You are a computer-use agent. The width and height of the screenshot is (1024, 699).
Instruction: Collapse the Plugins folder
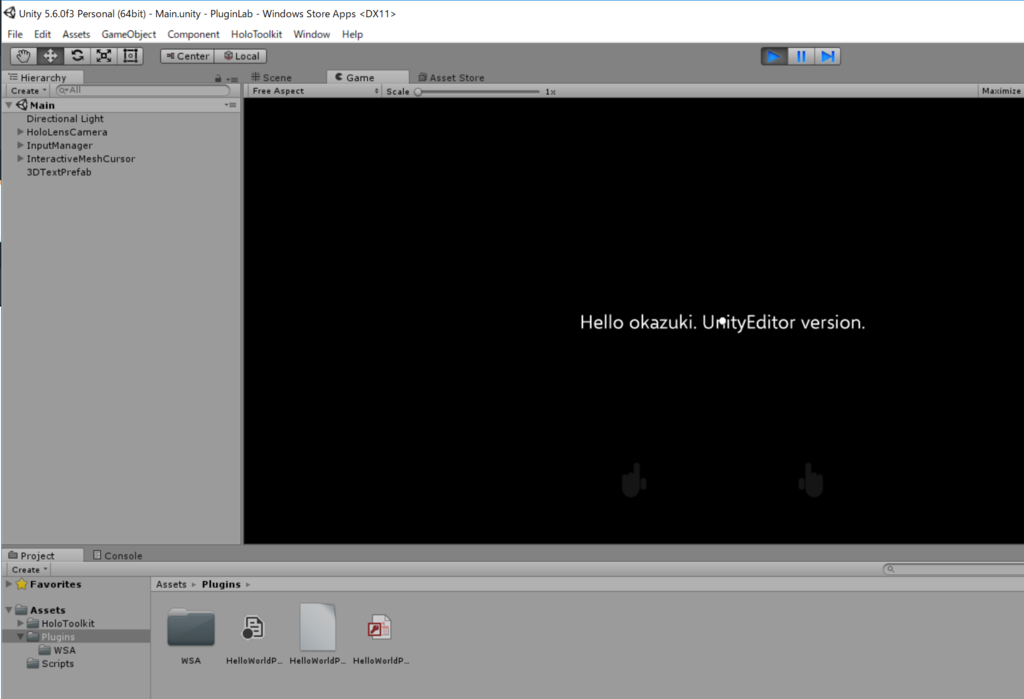point(20,636)
